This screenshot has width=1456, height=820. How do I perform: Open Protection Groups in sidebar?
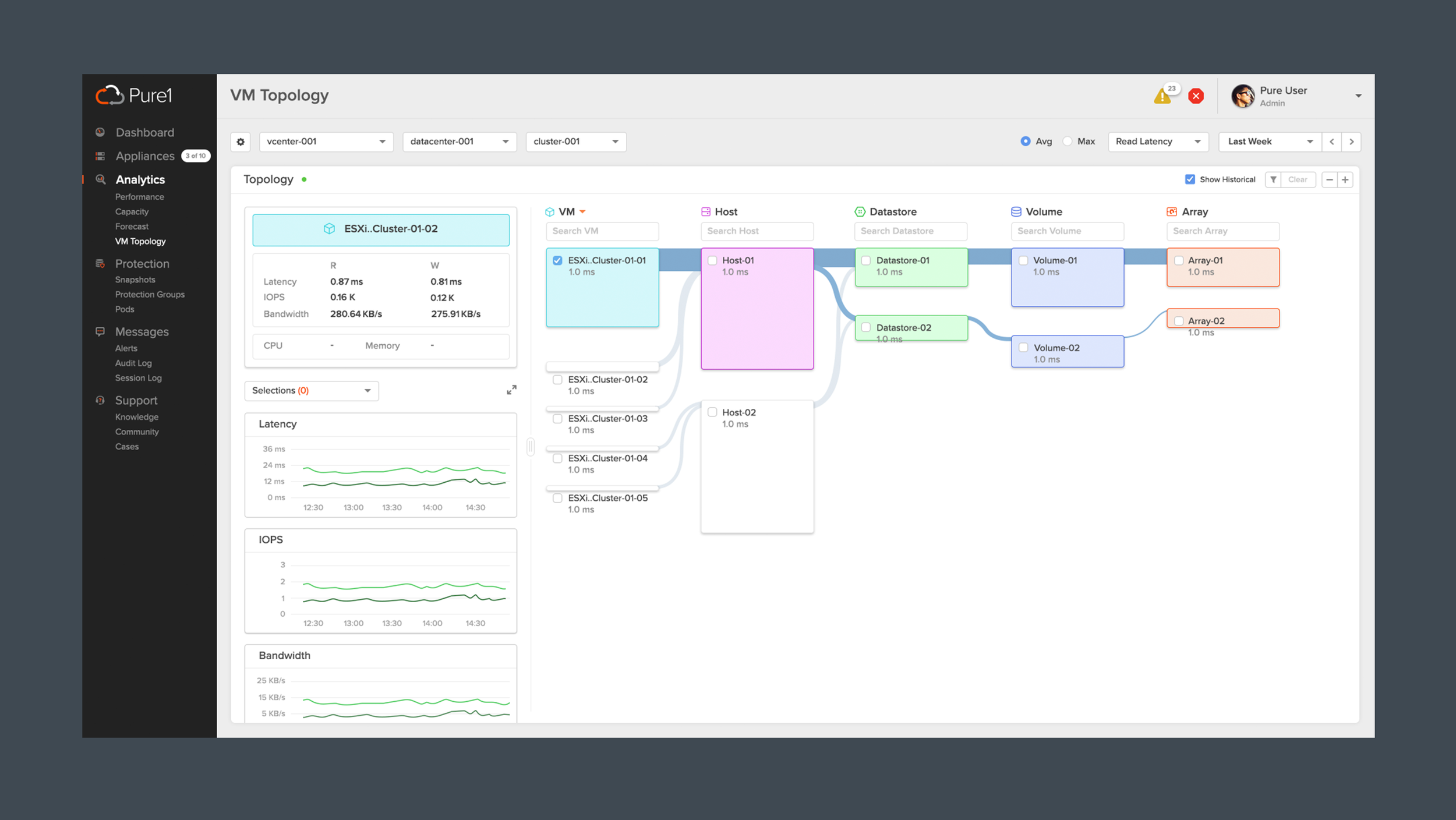(150, 295)
